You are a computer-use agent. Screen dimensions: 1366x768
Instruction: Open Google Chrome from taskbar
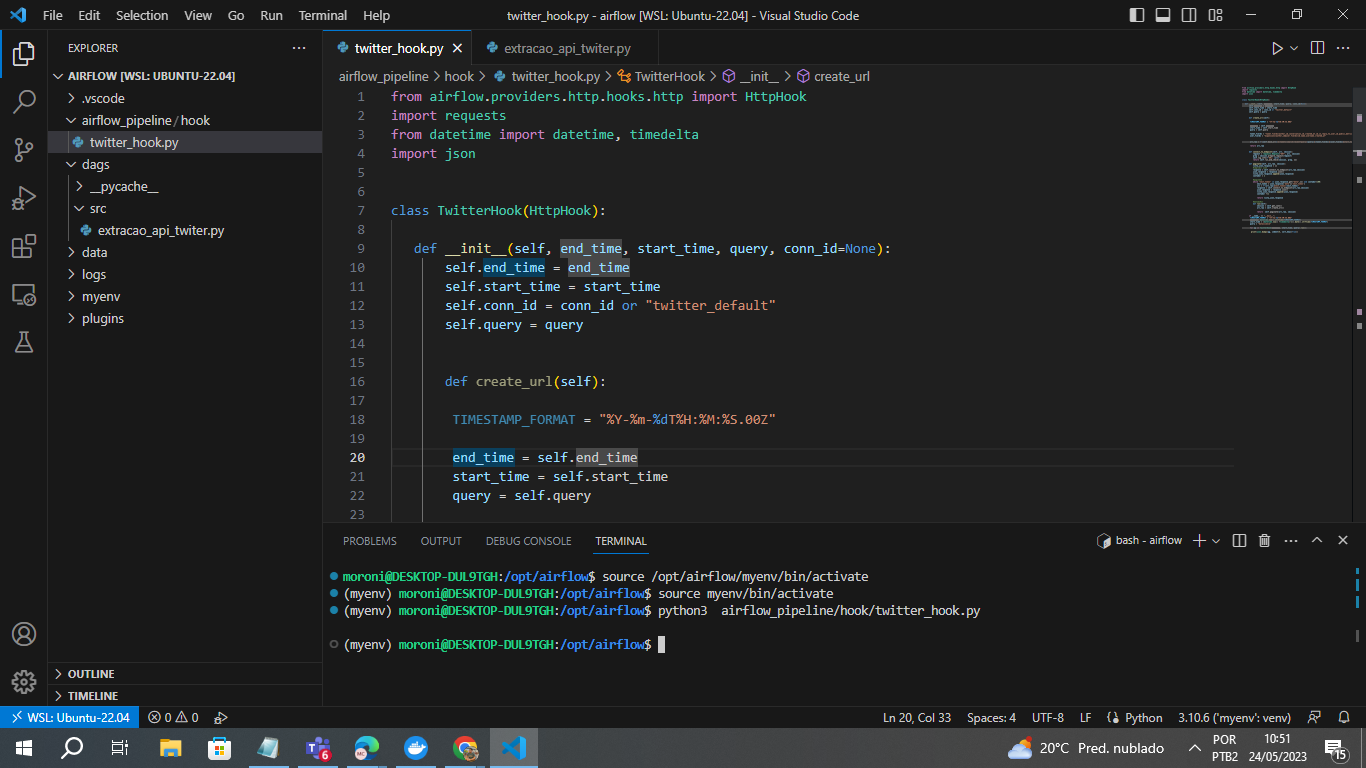(464, 747)
